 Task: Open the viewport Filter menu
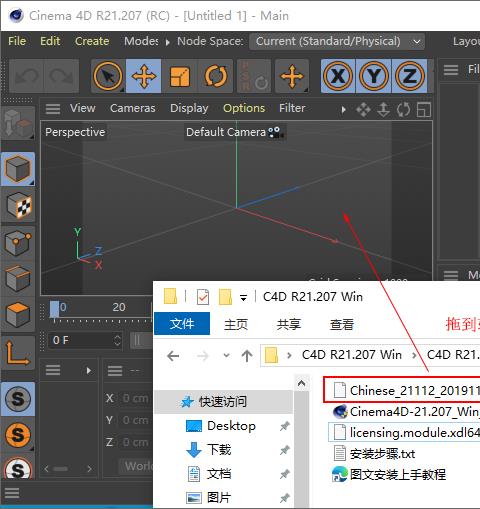(x=292, y=108)
